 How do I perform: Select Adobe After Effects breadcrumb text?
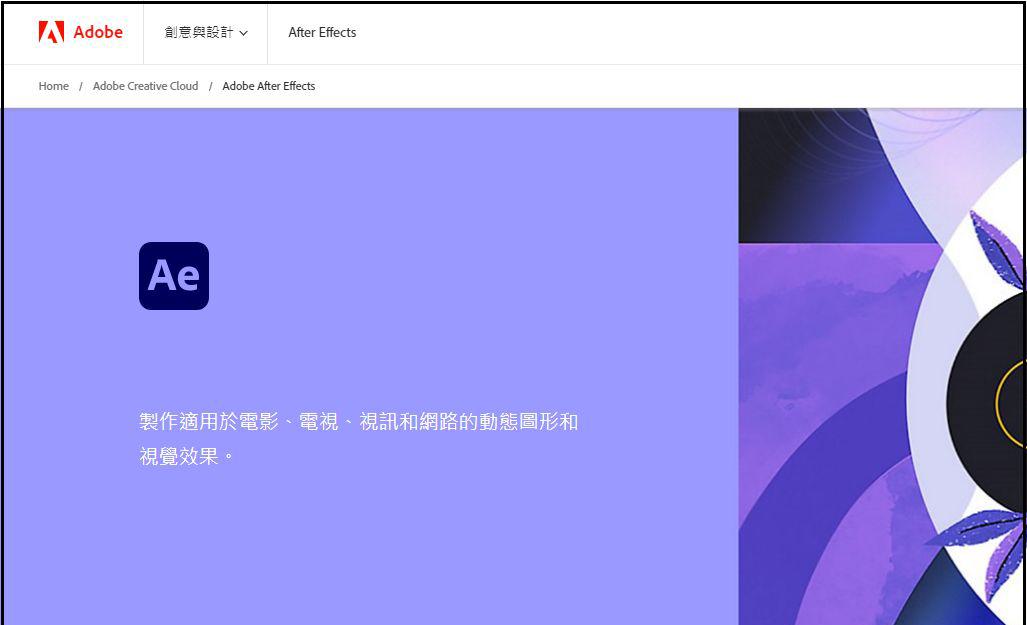[269, 86]
